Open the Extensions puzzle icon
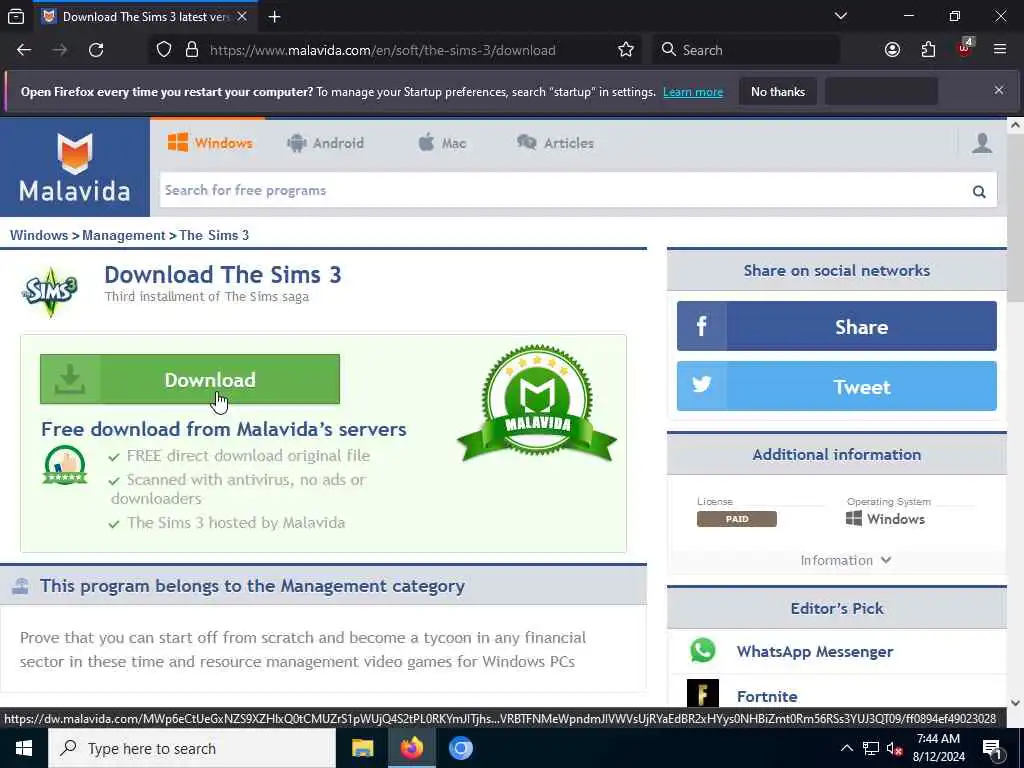Viewport: 1024px width, 768px height. (x=928, y=50)
